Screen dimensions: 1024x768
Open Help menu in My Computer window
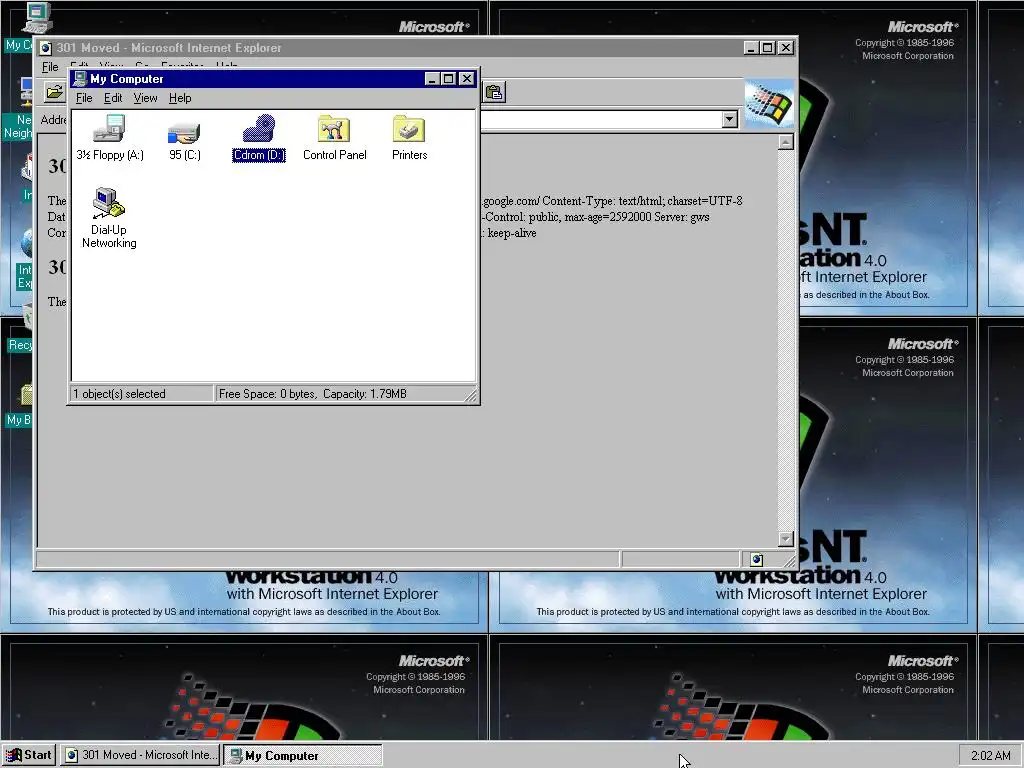tap(180, 98)
